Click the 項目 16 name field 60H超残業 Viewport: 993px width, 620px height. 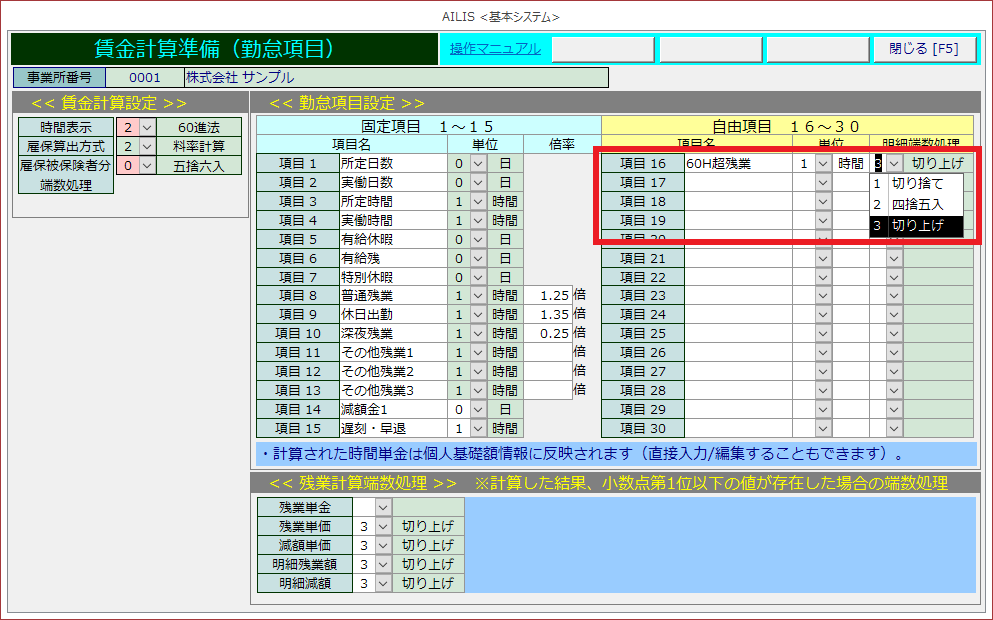(736, 163)
